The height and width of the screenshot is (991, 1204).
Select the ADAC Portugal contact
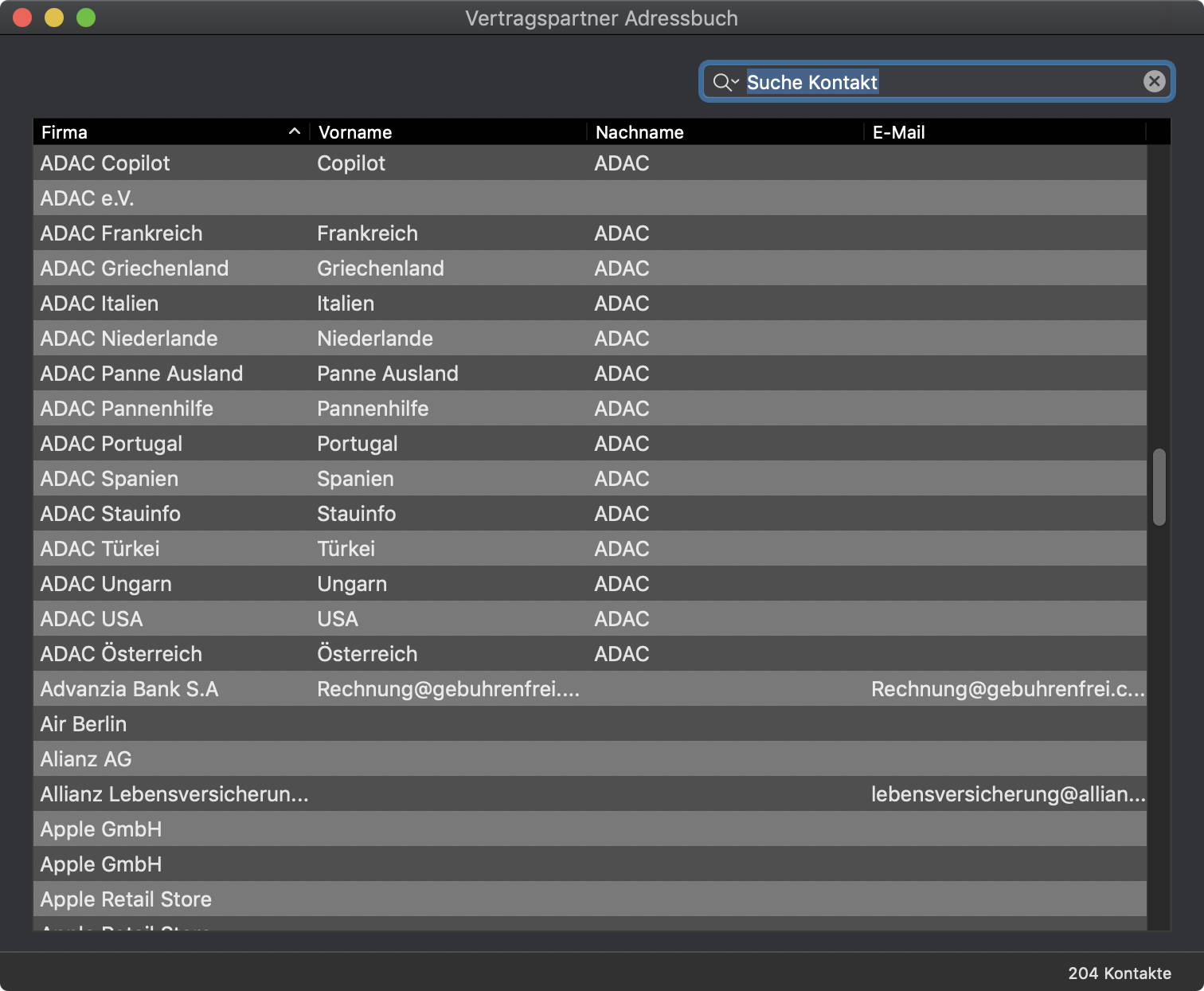click(590, 443)
